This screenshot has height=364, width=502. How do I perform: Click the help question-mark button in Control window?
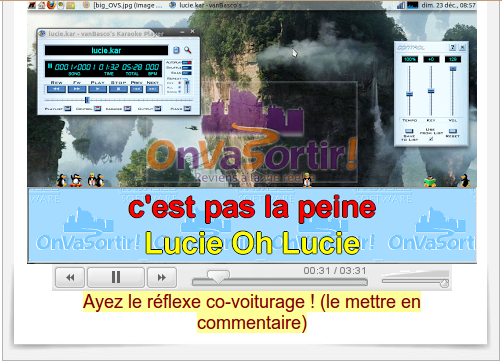(452, 47)
